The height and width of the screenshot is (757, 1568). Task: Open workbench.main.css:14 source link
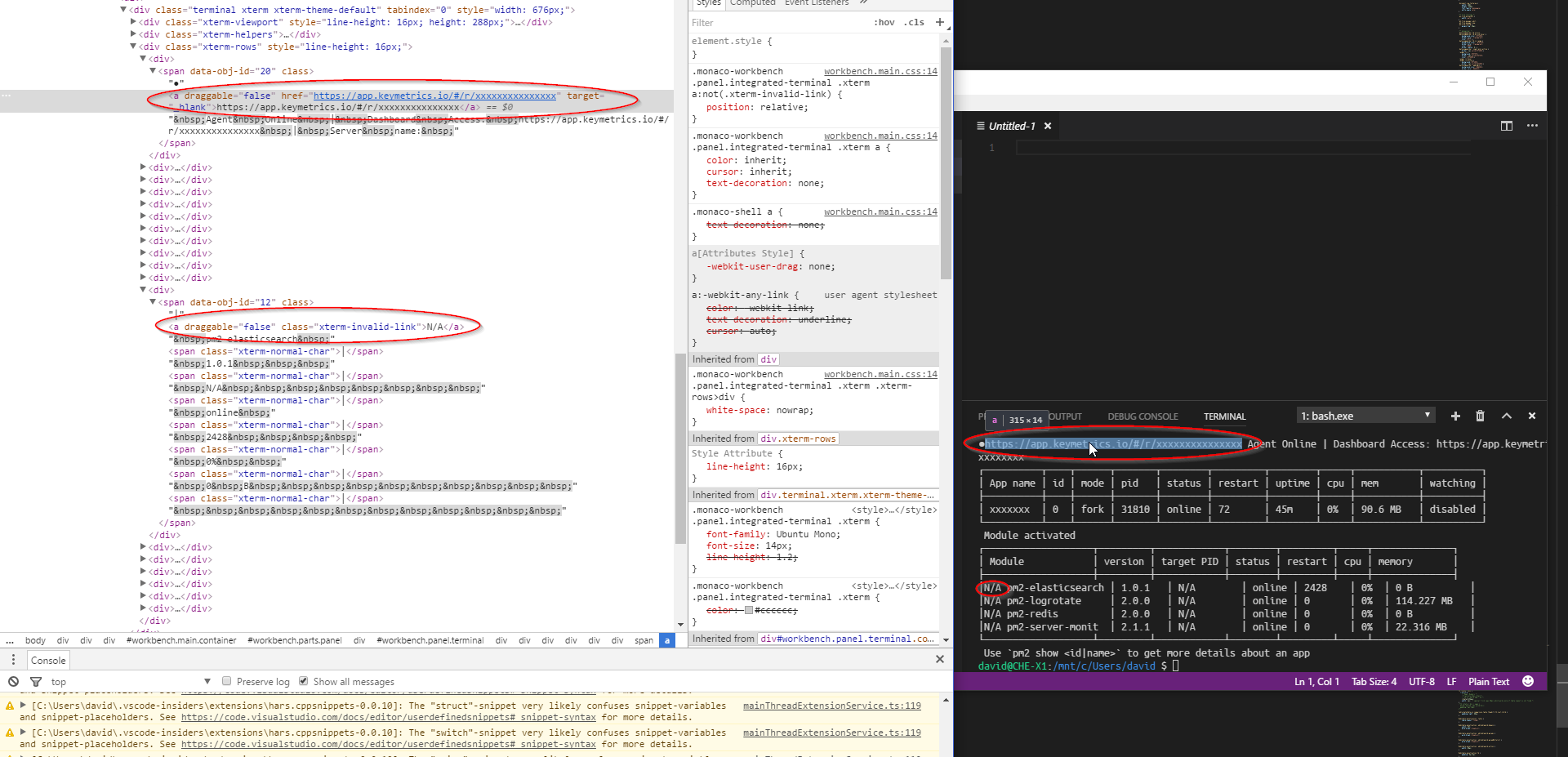point(880,71)
